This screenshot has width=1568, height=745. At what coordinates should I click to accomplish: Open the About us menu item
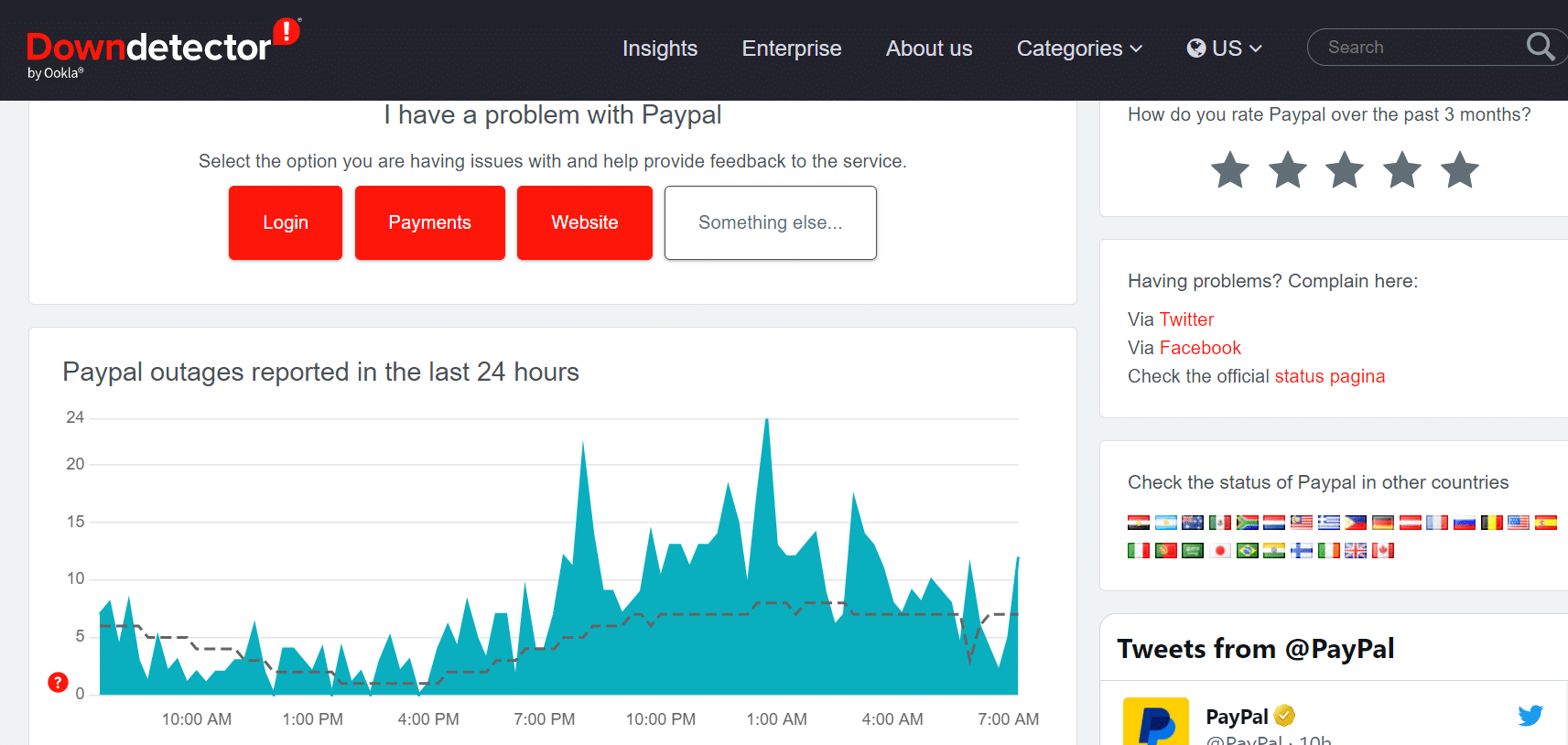click(x=929, y=49)
